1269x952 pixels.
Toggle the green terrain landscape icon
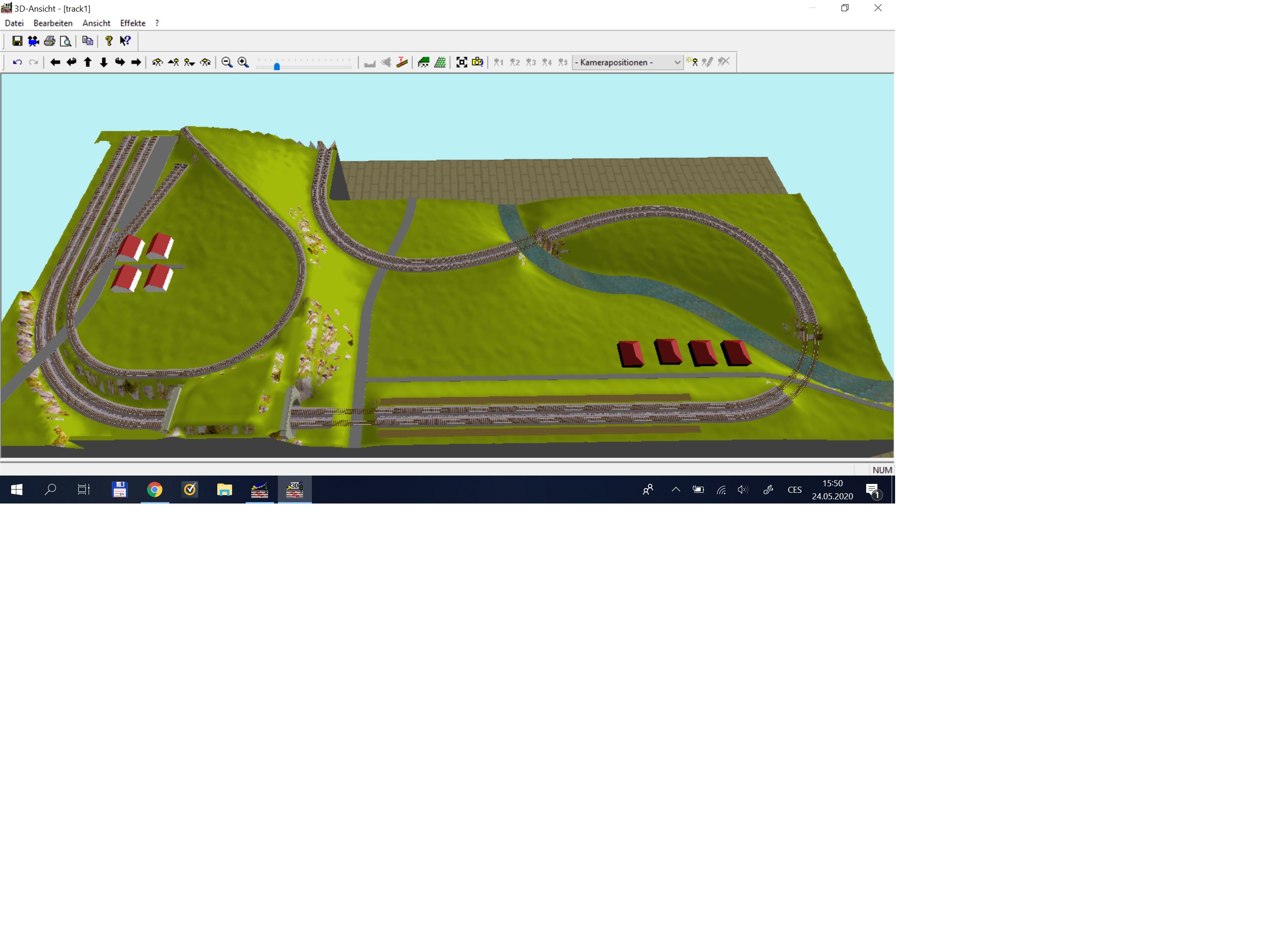[423, 62]
